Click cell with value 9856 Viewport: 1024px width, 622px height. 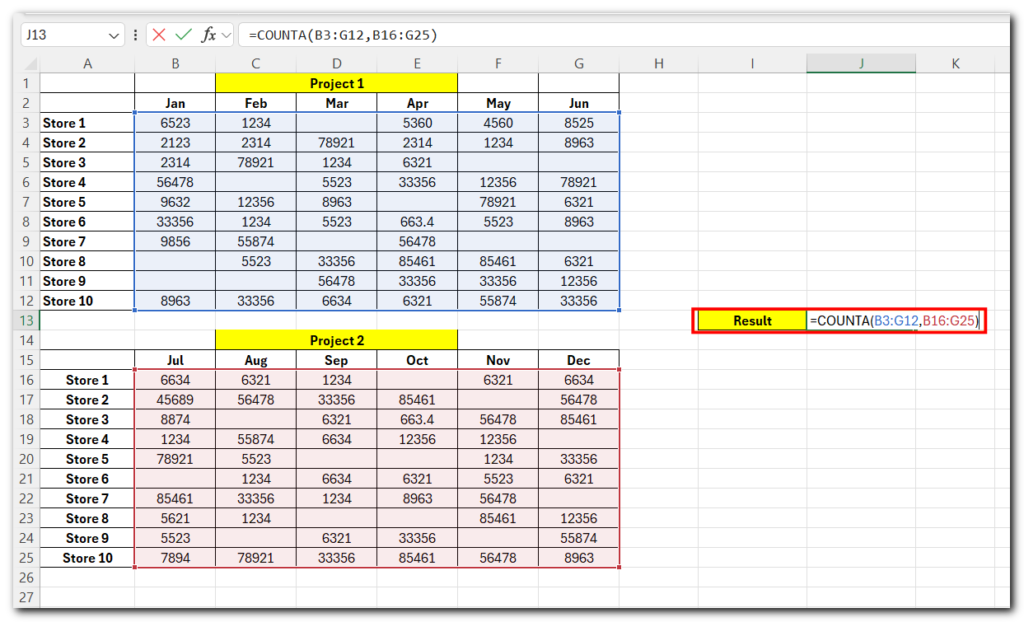click(175, 242)
